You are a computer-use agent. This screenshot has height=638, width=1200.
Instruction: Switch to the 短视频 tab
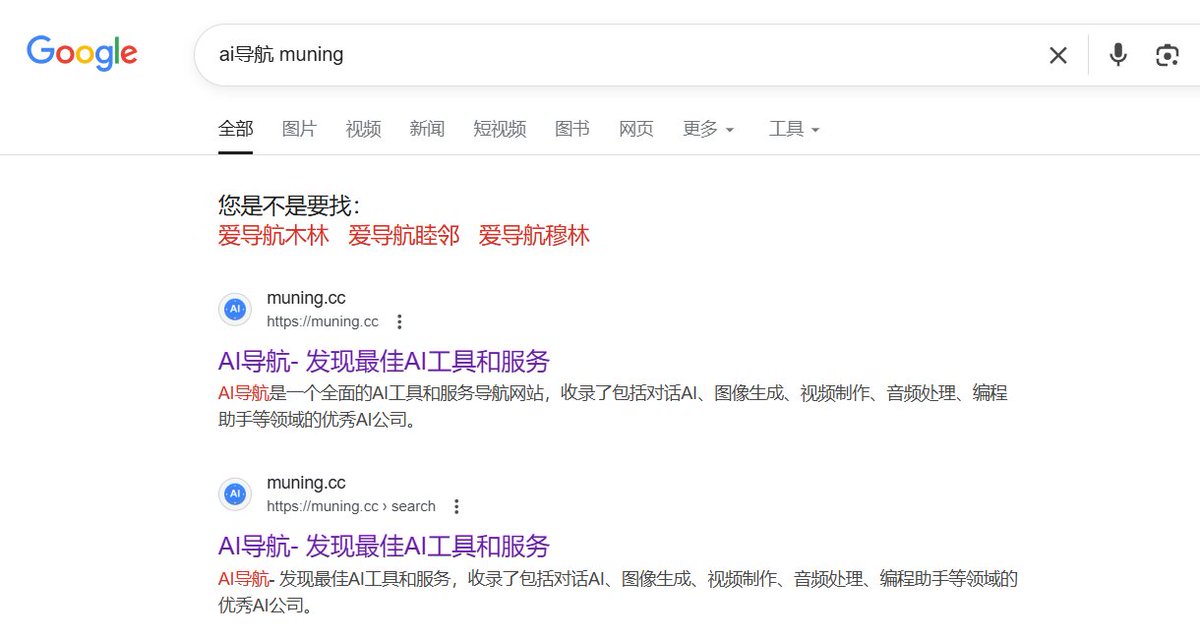pos(500,129)
